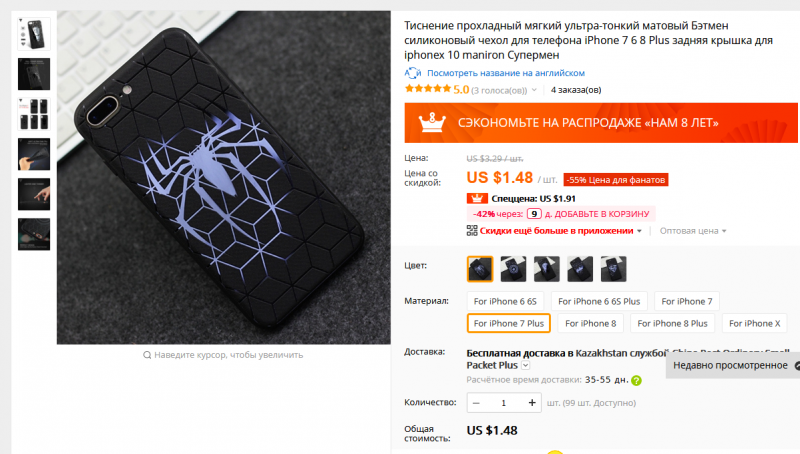Pick the For iPhone X option
Screen dimensions: 800x454
click(x=755, y=323)
